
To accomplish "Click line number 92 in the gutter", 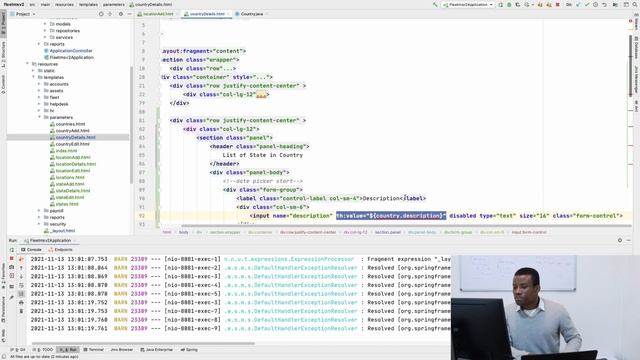I will coord(142,216).
